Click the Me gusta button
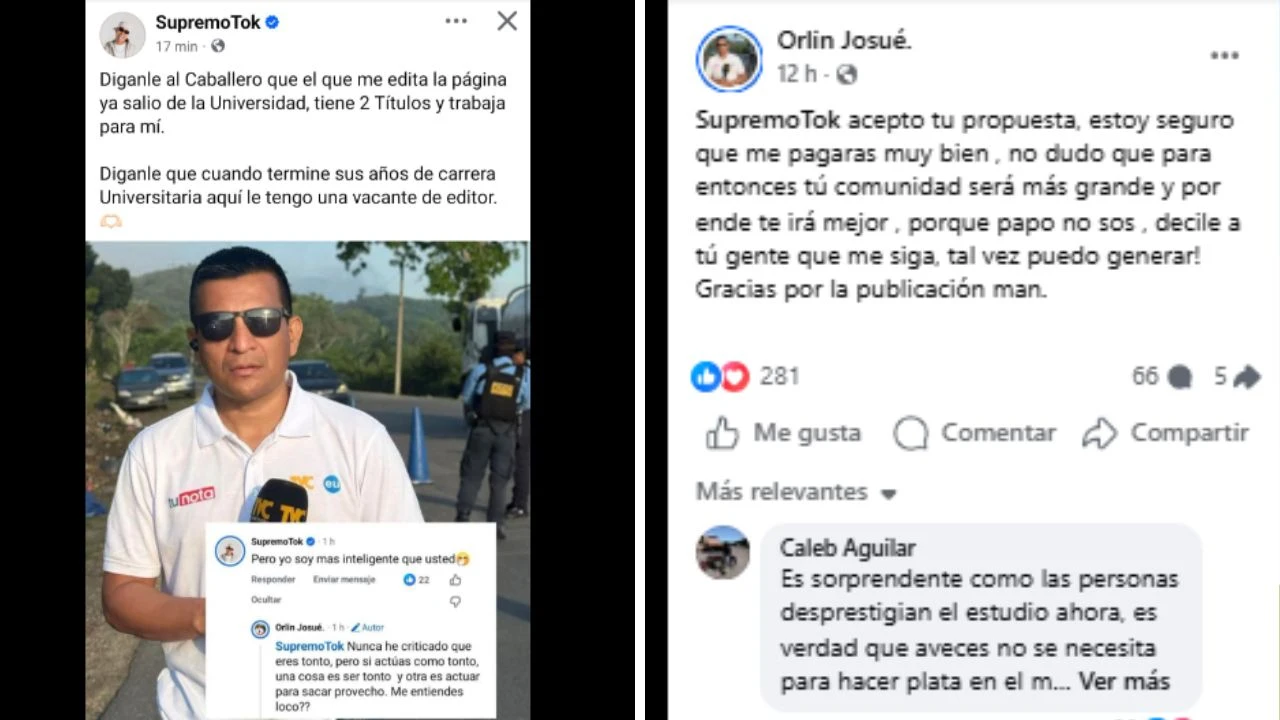 (783, 432)
